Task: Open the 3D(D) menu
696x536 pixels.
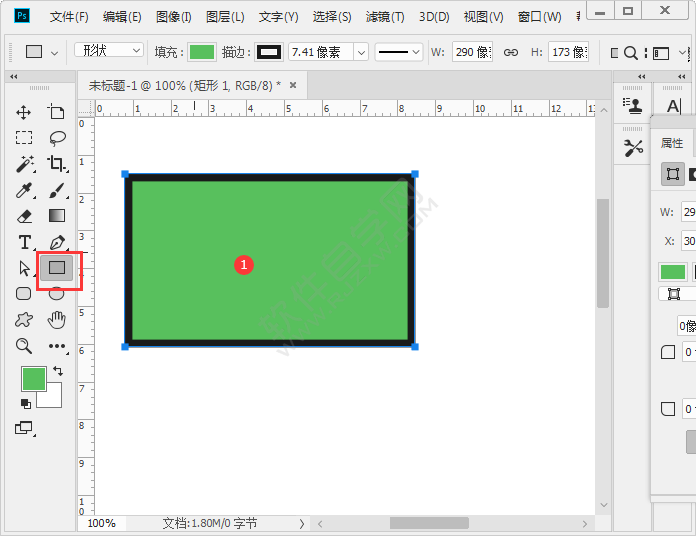Action: (x=434, y=17)
